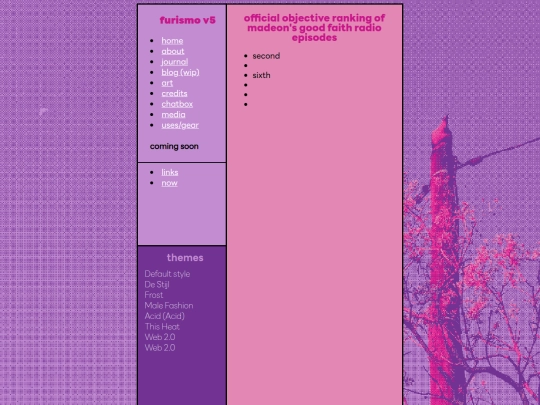
Task: Choose the Male Fashion theme
Action: [169, 306]
